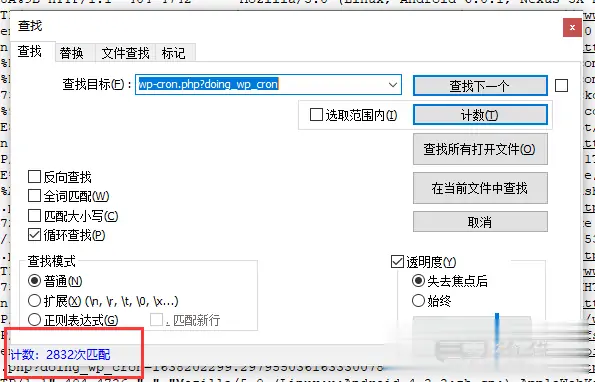
Task: Click 查找所有打开文件 button
Action: pyautogui.click(x=480, y=149)
